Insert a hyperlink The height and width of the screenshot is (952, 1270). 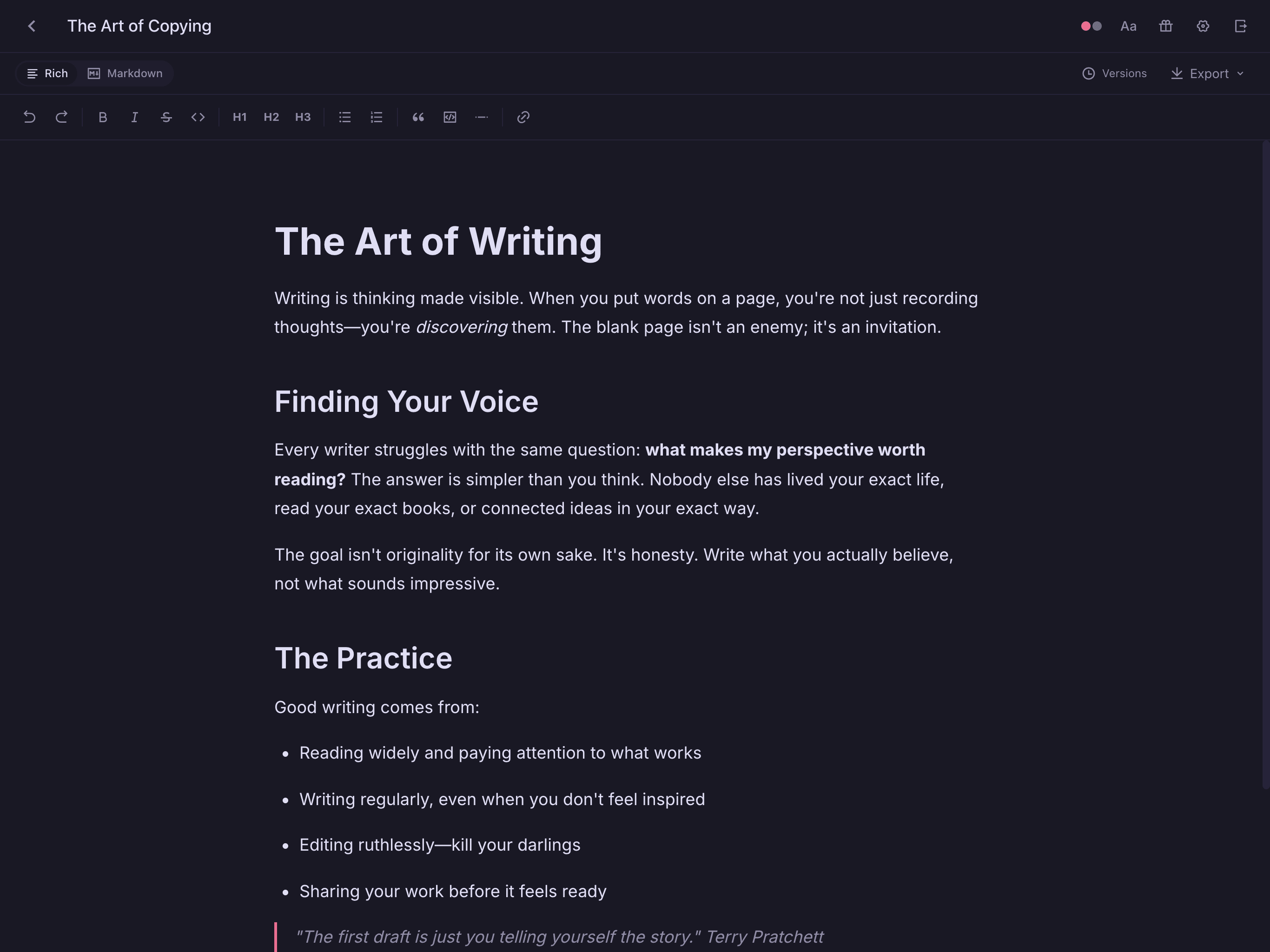(523, 117)
